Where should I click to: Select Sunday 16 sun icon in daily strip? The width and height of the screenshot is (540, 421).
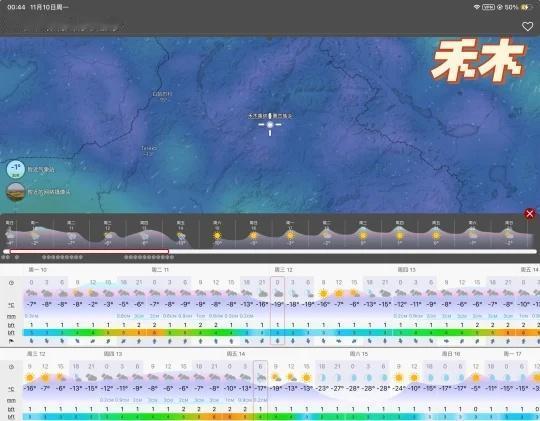253,236
